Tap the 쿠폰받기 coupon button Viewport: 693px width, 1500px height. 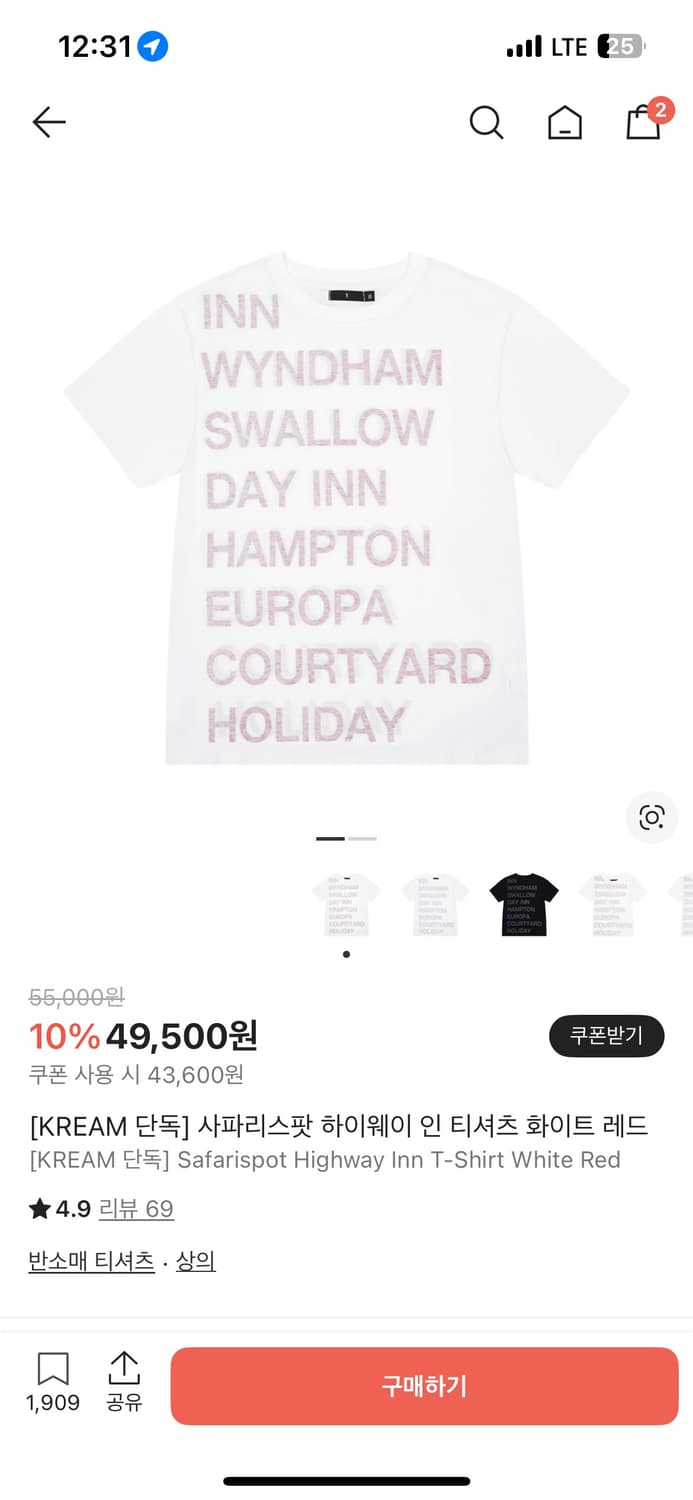606,1036
